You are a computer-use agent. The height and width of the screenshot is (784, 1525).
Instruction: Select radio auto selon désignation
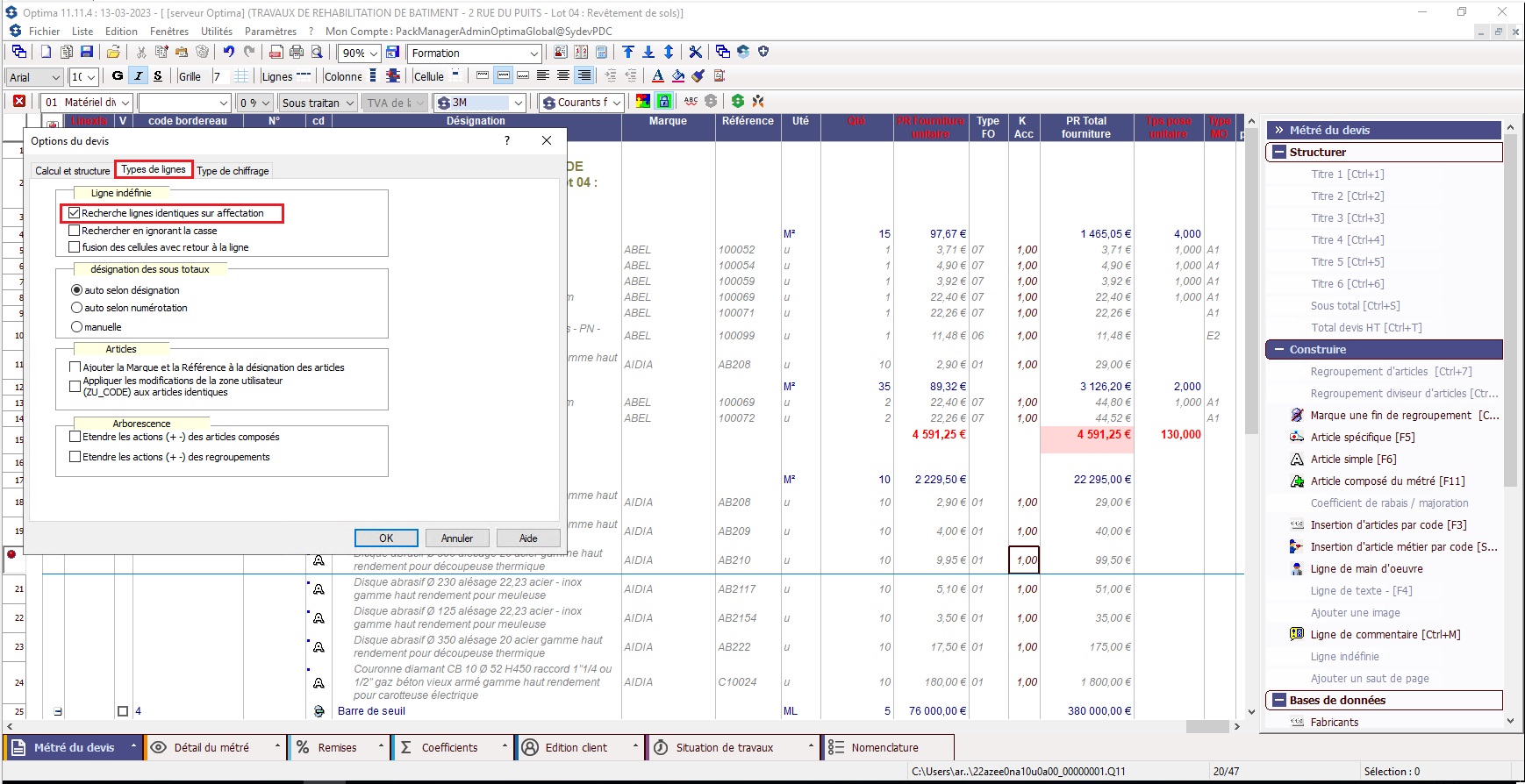pyautogui.click(x=77, y=290)
